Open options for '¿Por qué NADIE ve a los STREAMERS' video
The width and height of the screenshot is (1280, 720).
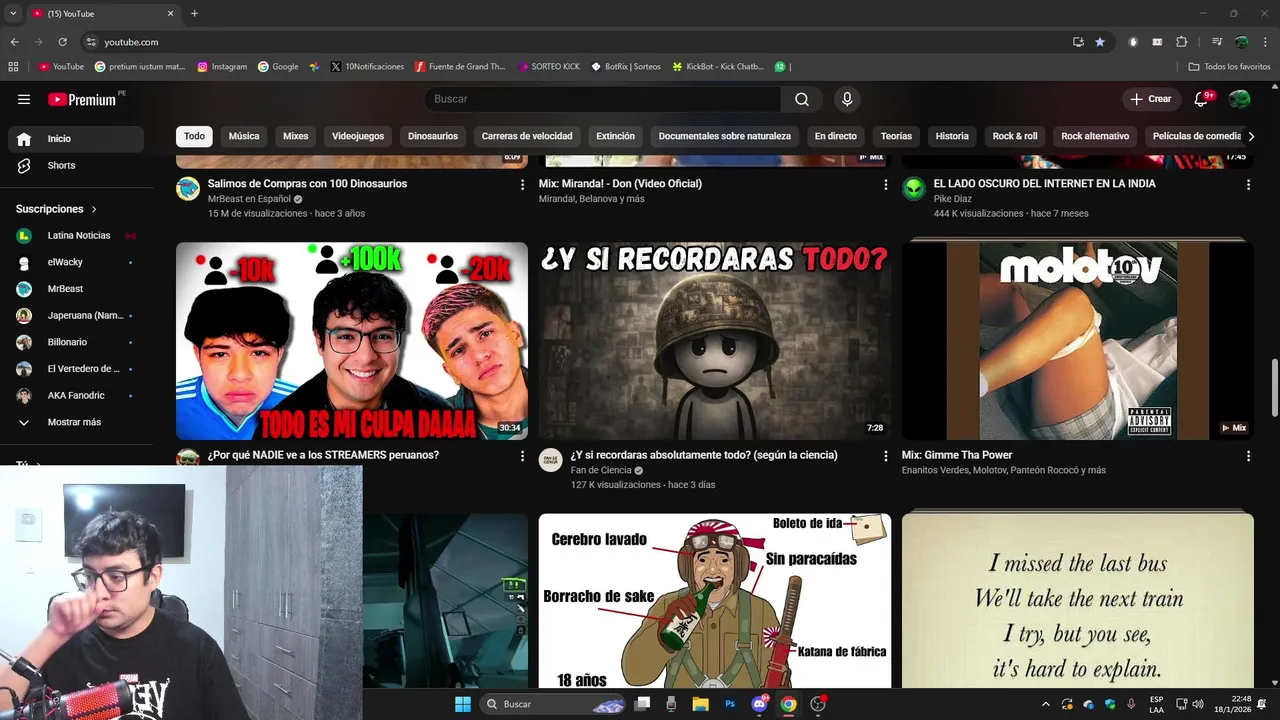pyautogui.click(x=522, y=456)
